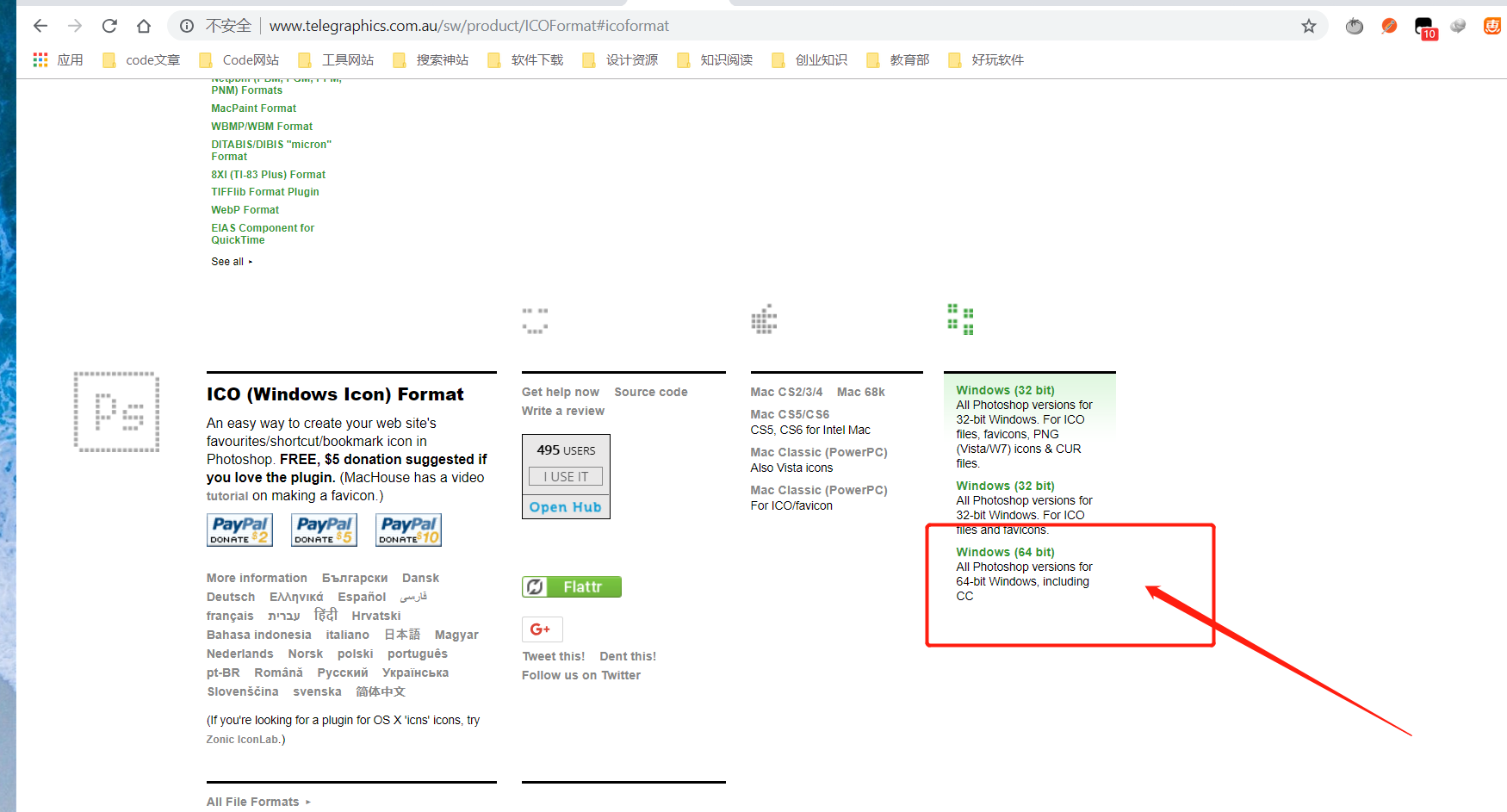1507x812 pixels.
Task: Donate $10 via PayPal button
Action: point(408,530)
